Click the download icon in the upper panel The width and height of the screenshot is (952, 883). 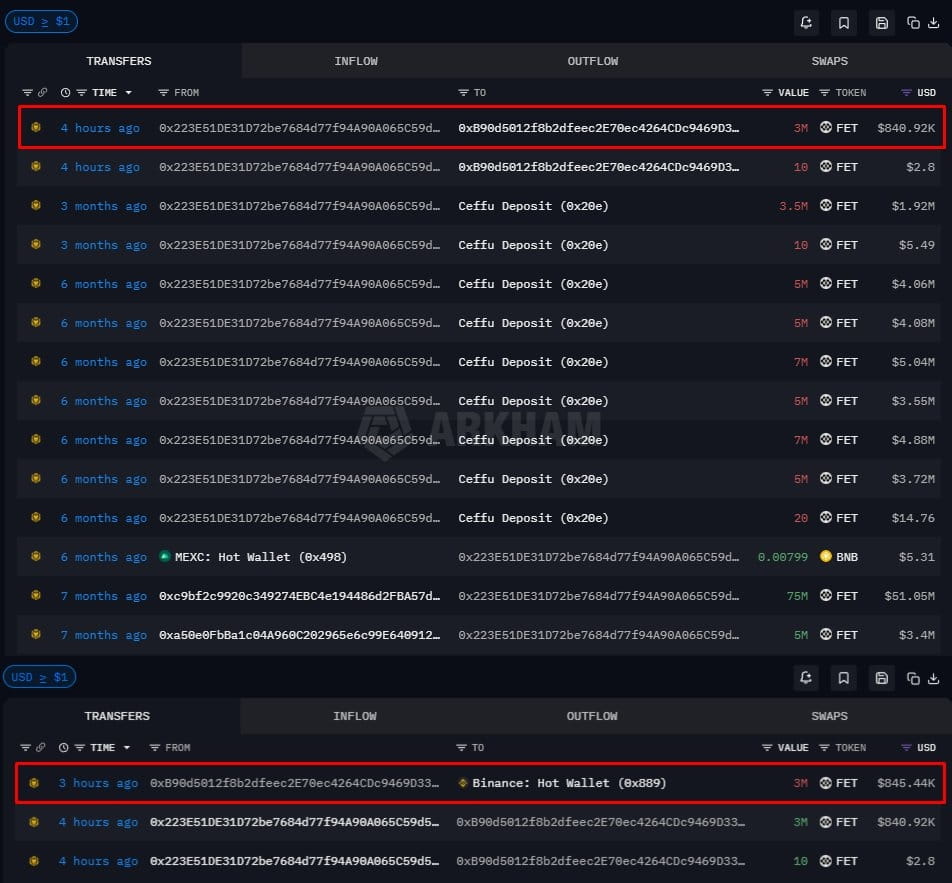pyautogui.click(x=933, y=23)
